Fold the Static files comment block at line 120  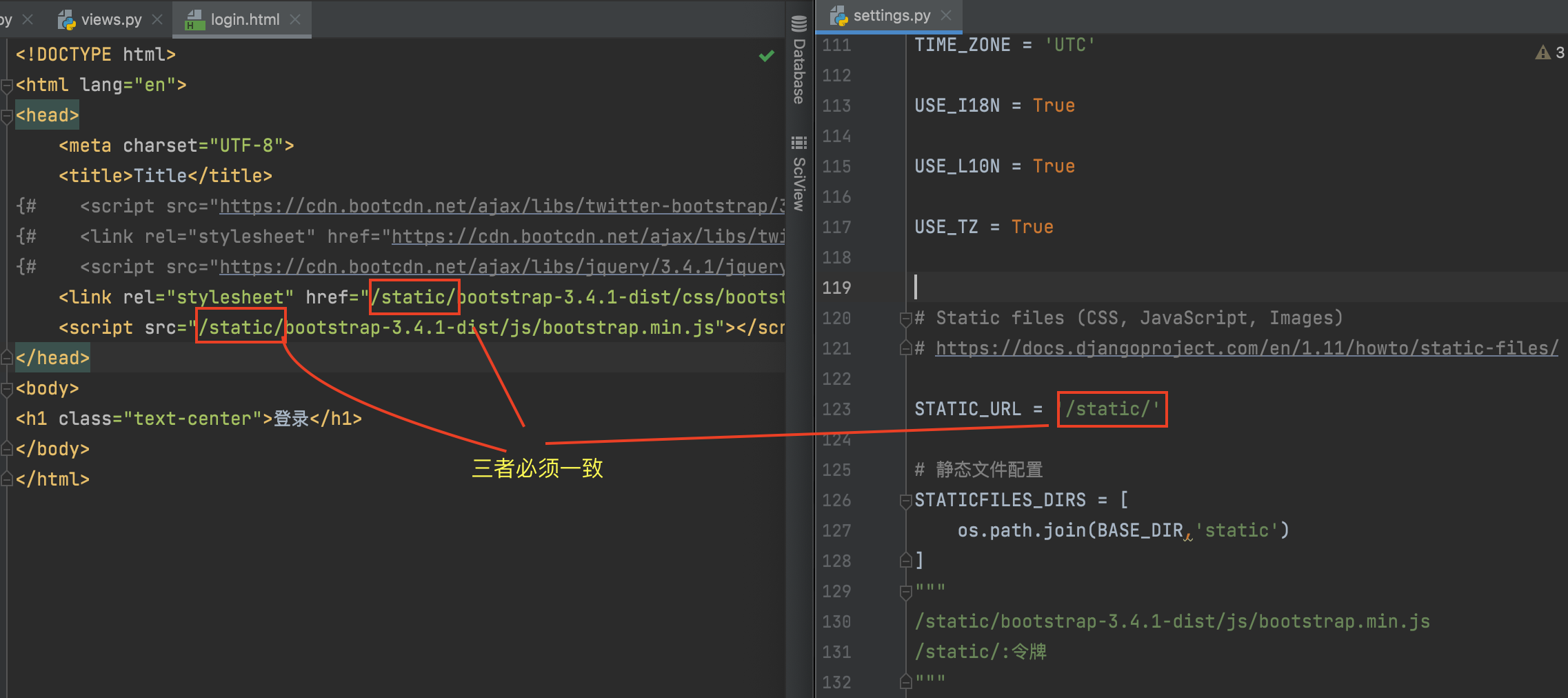[906, 319]
